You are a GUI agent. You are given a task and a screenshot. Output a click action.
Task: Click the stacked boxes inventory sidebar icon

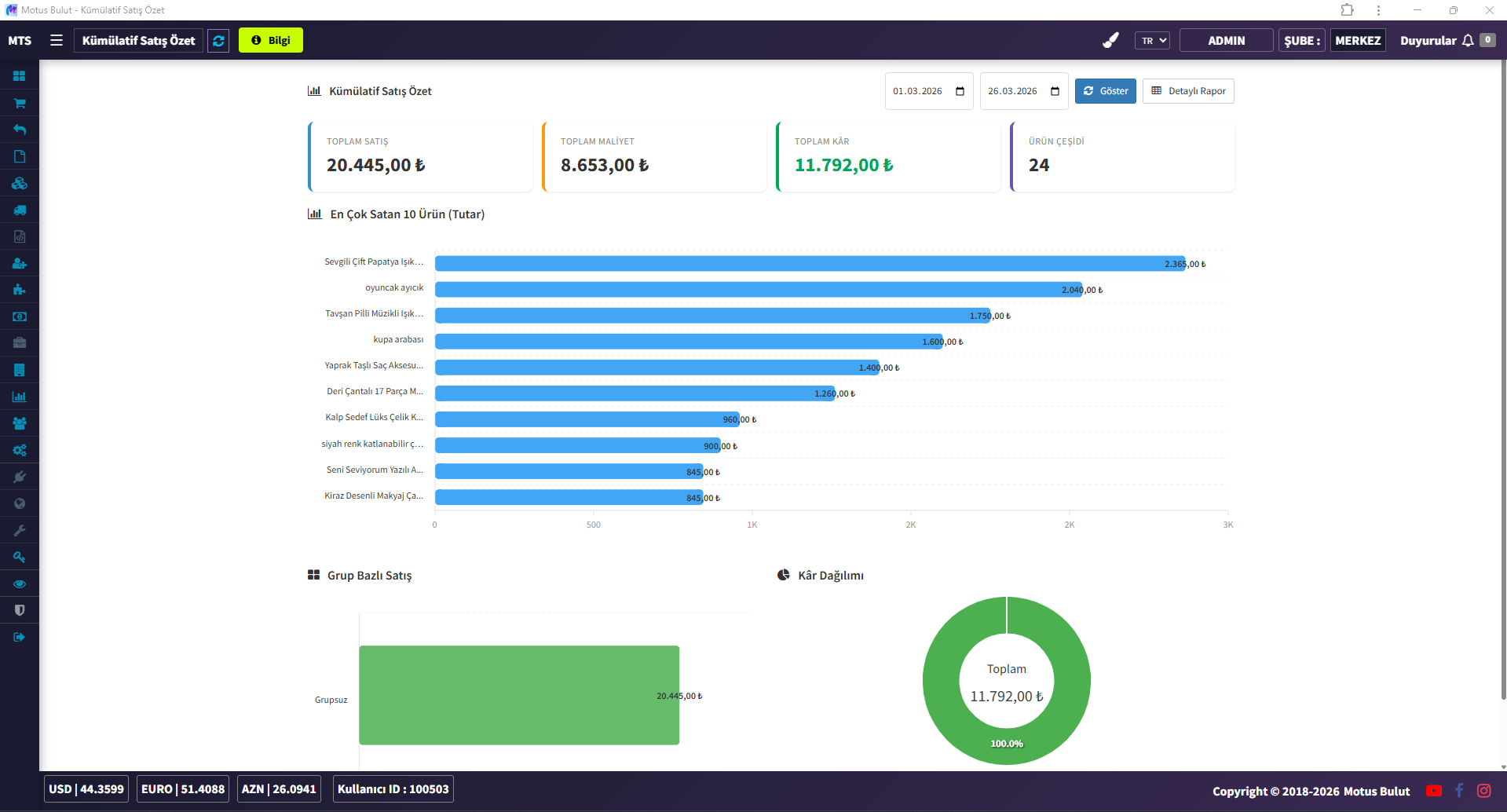coord(20,184)
